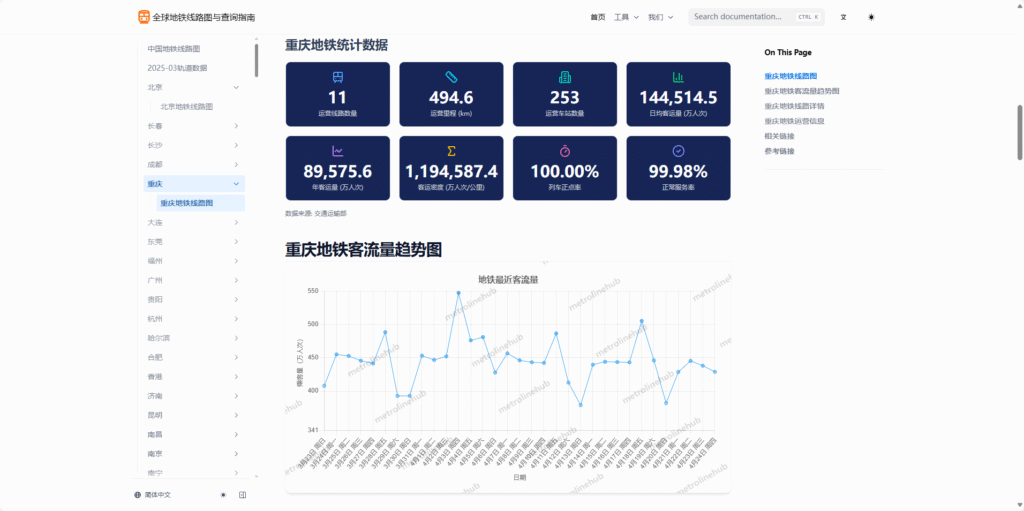Viewport: 1024px width, 511px height.
Task: Click the building icon above 253
Action: 565,77
